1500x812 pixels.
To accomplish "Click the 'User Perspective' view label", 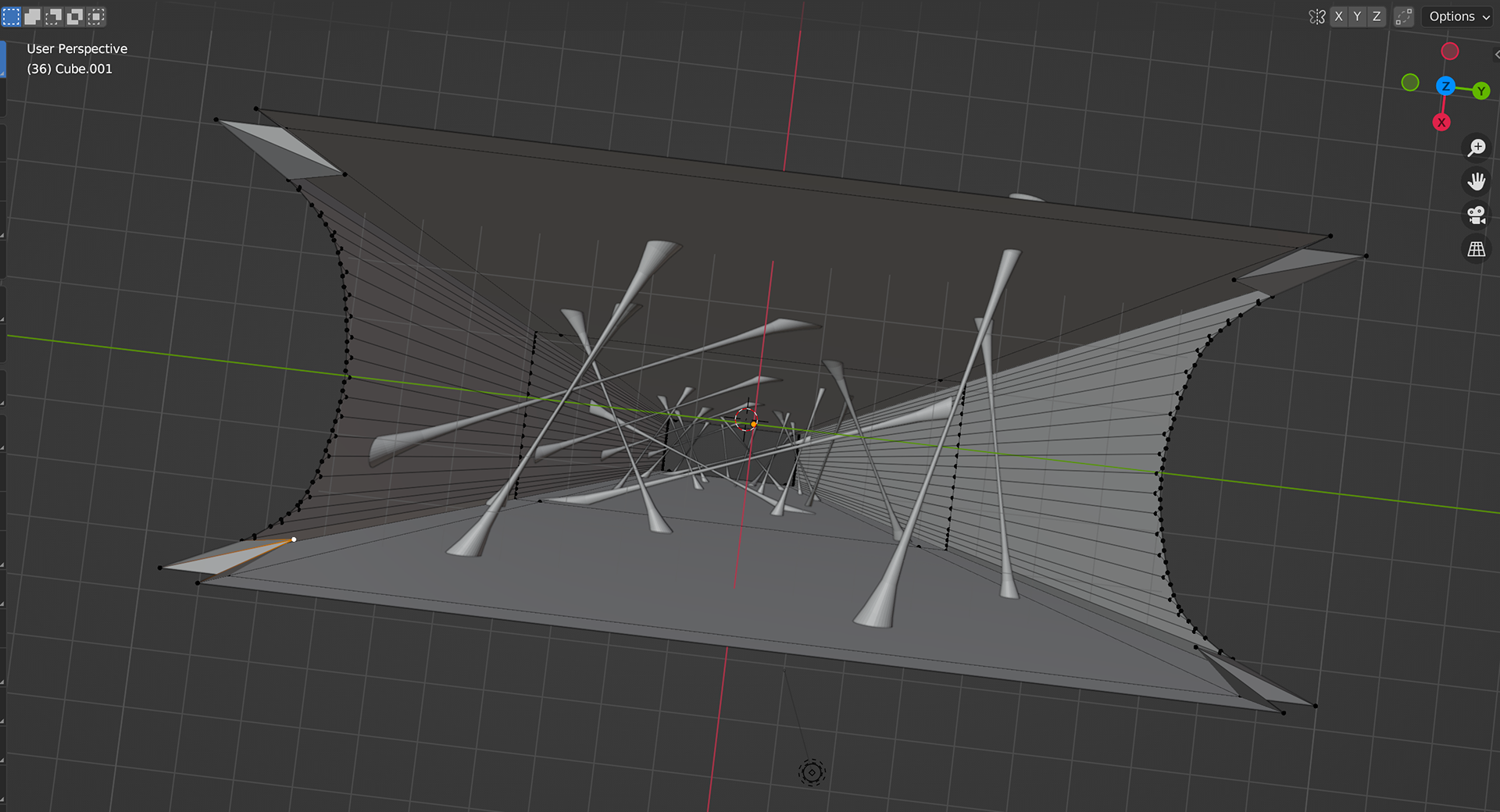I will [x=77, y=48].
